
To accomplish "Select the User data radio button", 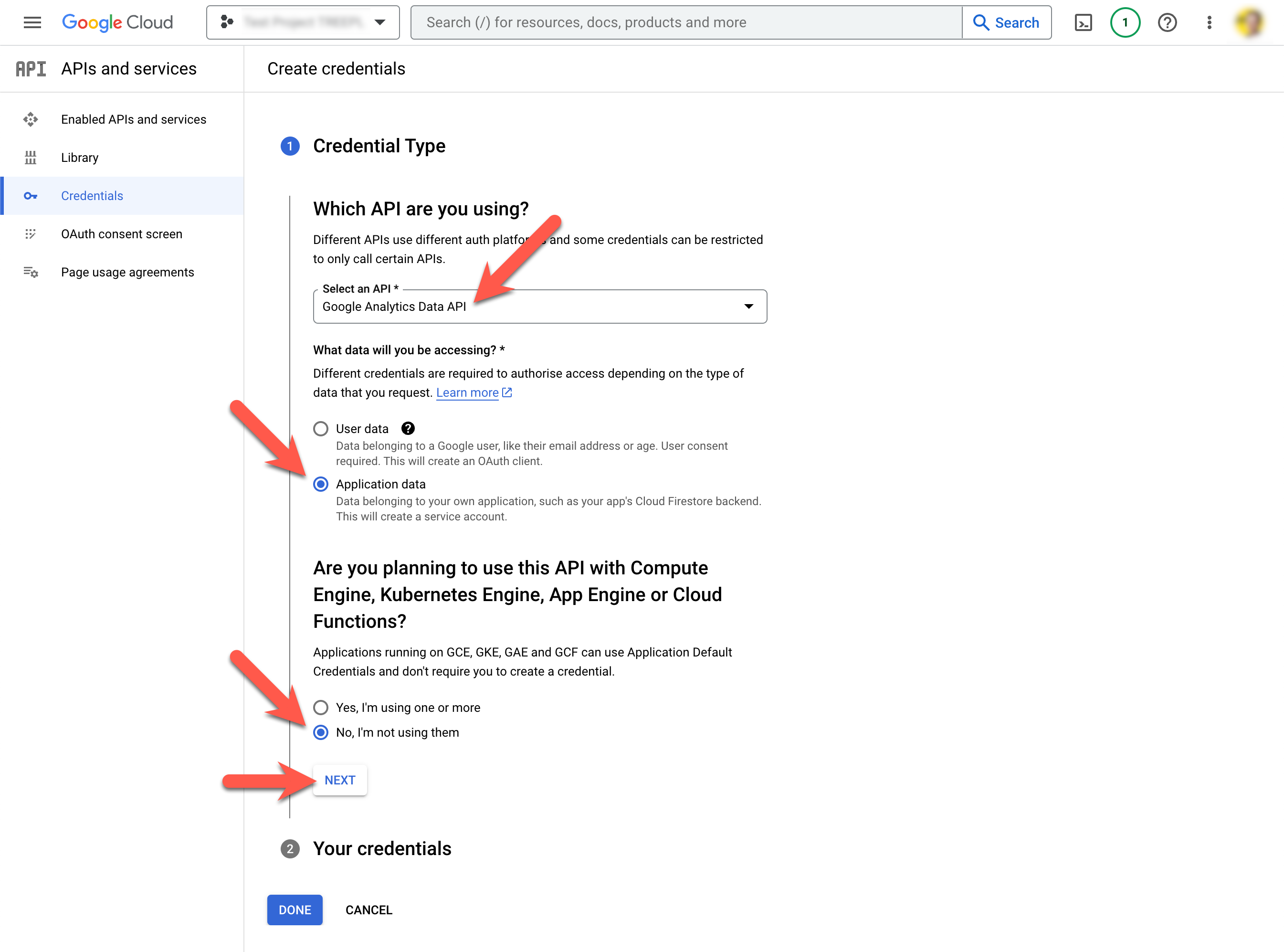I will coord(321,429).
